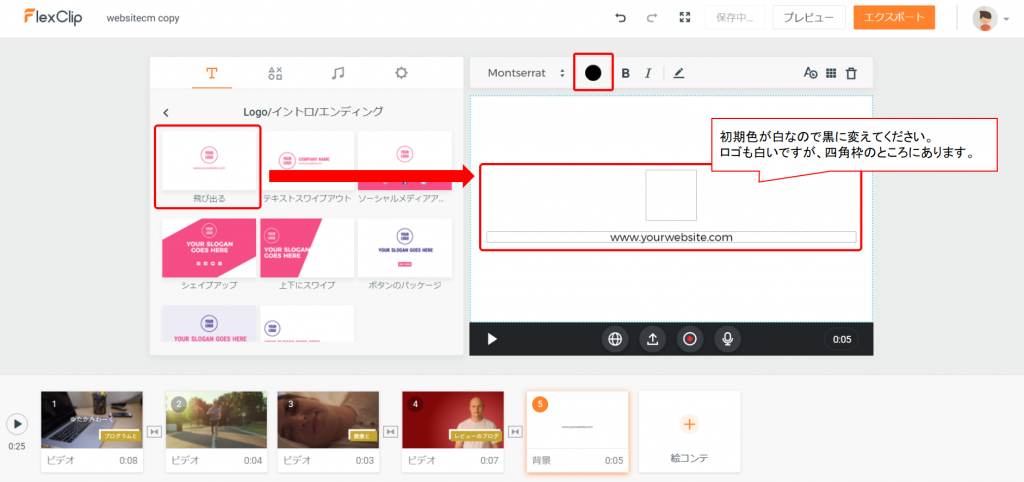
Task: Switch to the music tab
Action: 338,73
